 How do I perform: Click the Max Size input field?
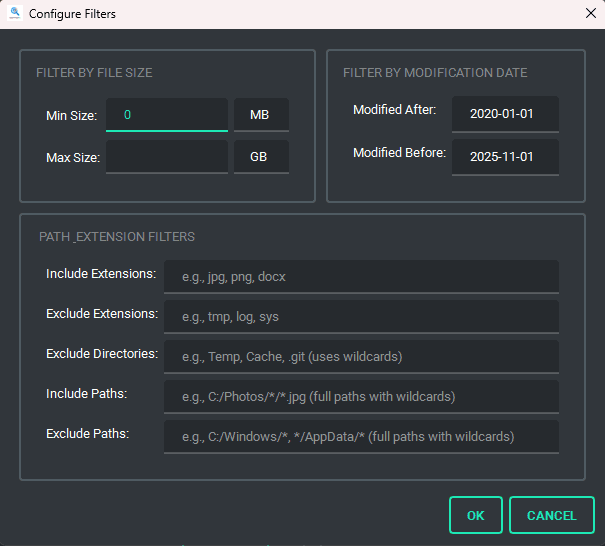(x=167, y=157)
